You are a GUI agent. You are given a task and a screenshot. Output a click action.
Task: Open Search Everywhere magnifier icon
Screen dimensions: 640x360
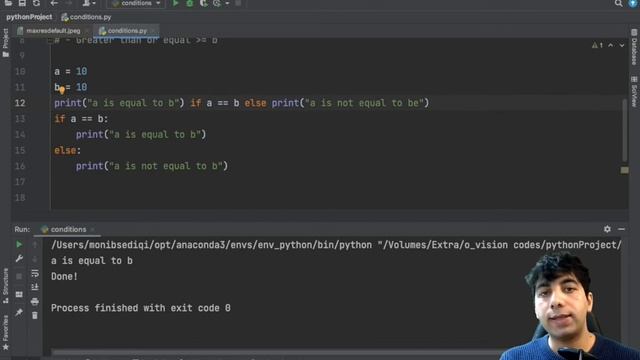point(618,3)
